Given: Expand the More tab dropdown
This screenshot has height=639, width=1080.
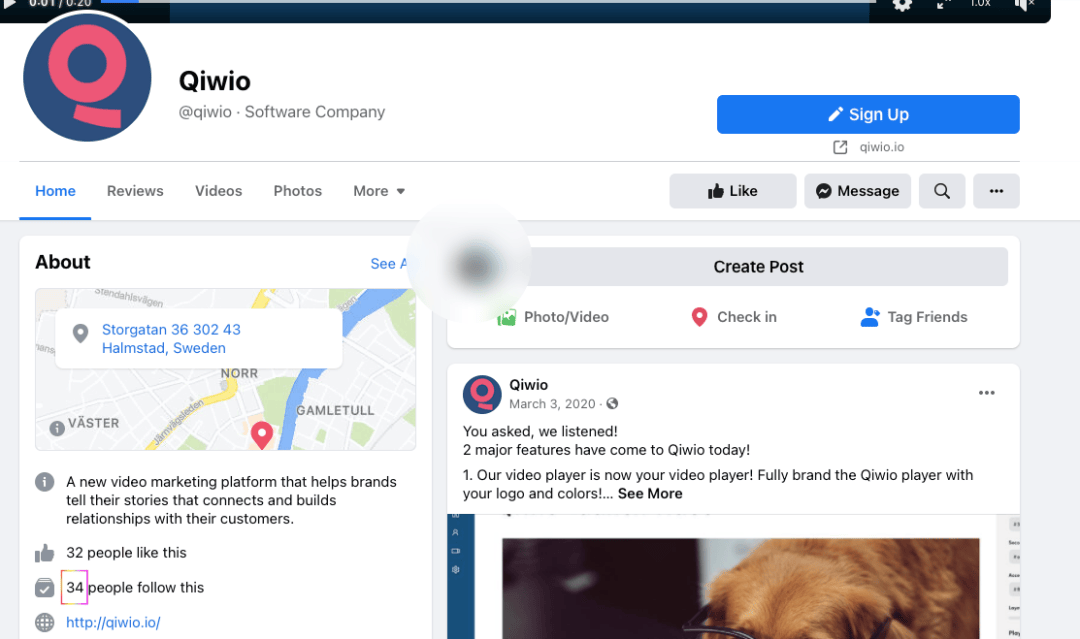Looking at the screenshot, I should 379,191.
